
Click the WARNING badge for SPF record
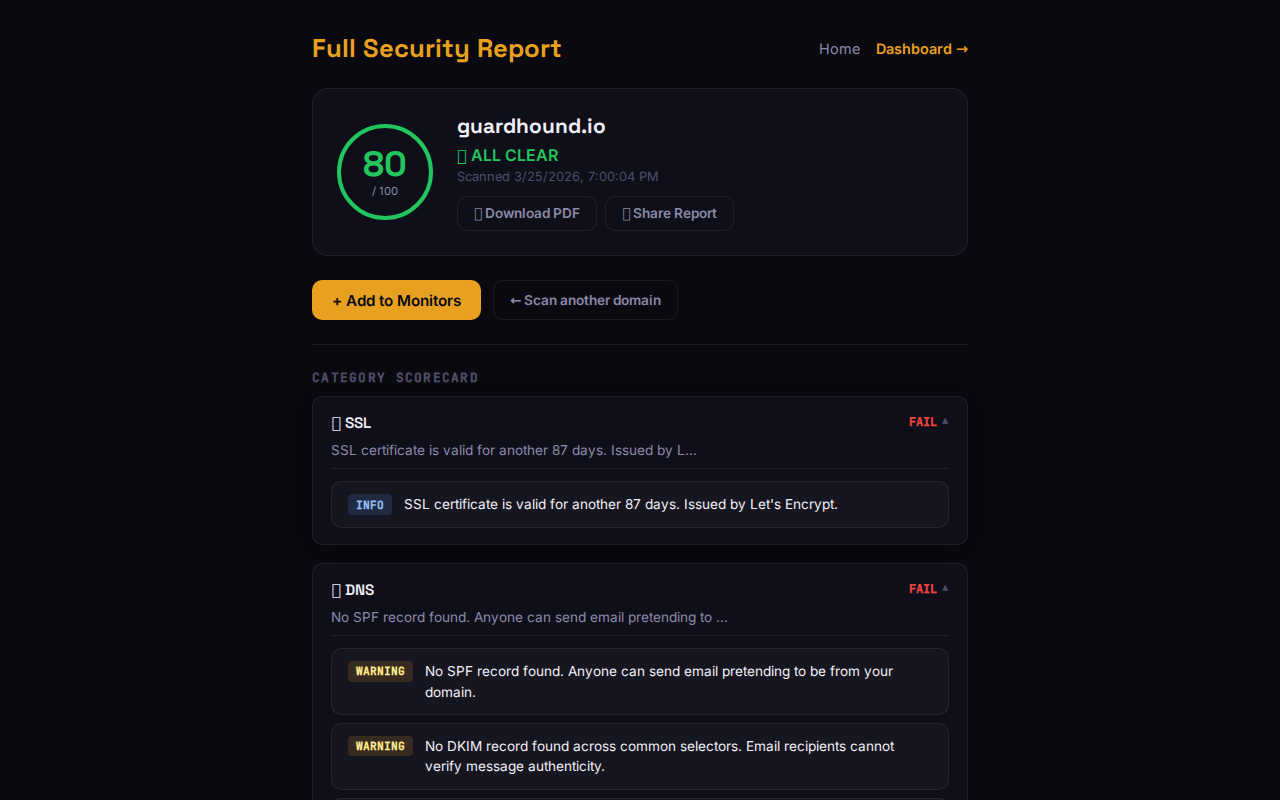tap(380, 671)
